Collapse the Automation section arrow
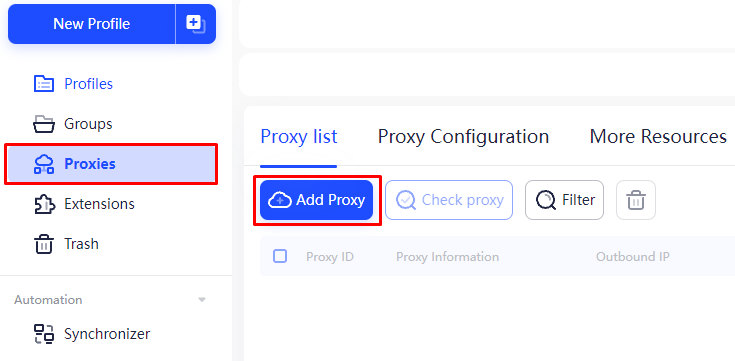 [x=202, y=300]
